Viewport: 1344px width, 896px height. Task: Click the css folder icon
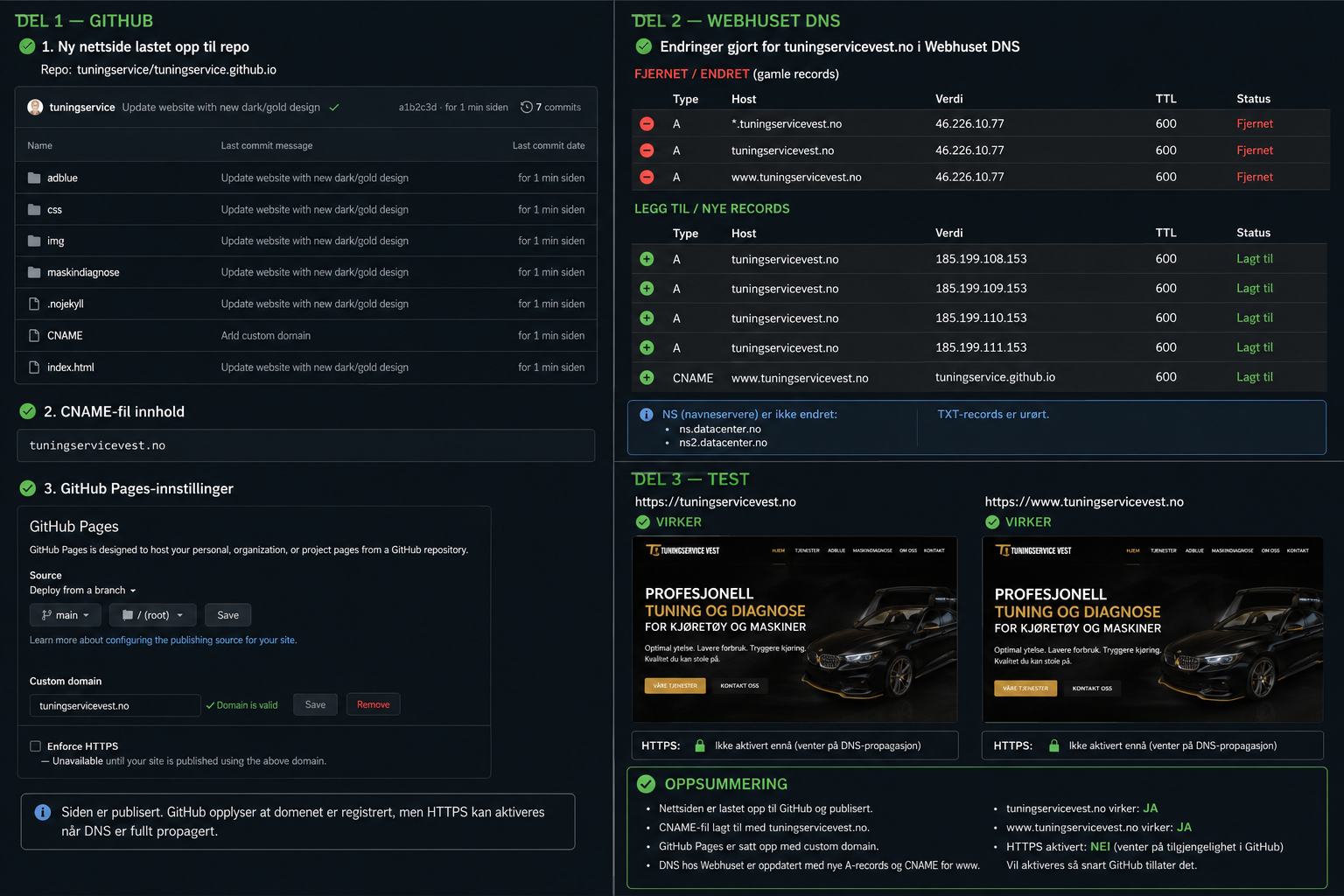pyautogui.click(x=34, y=209)
